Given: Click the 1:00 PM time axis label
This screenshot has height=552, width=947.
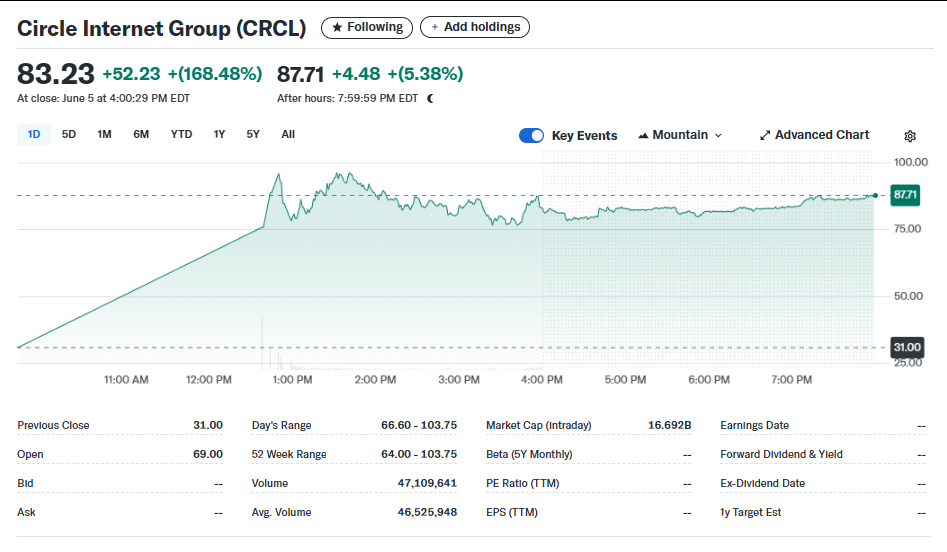Looking at the screenshot, I should tap(292, 380).
